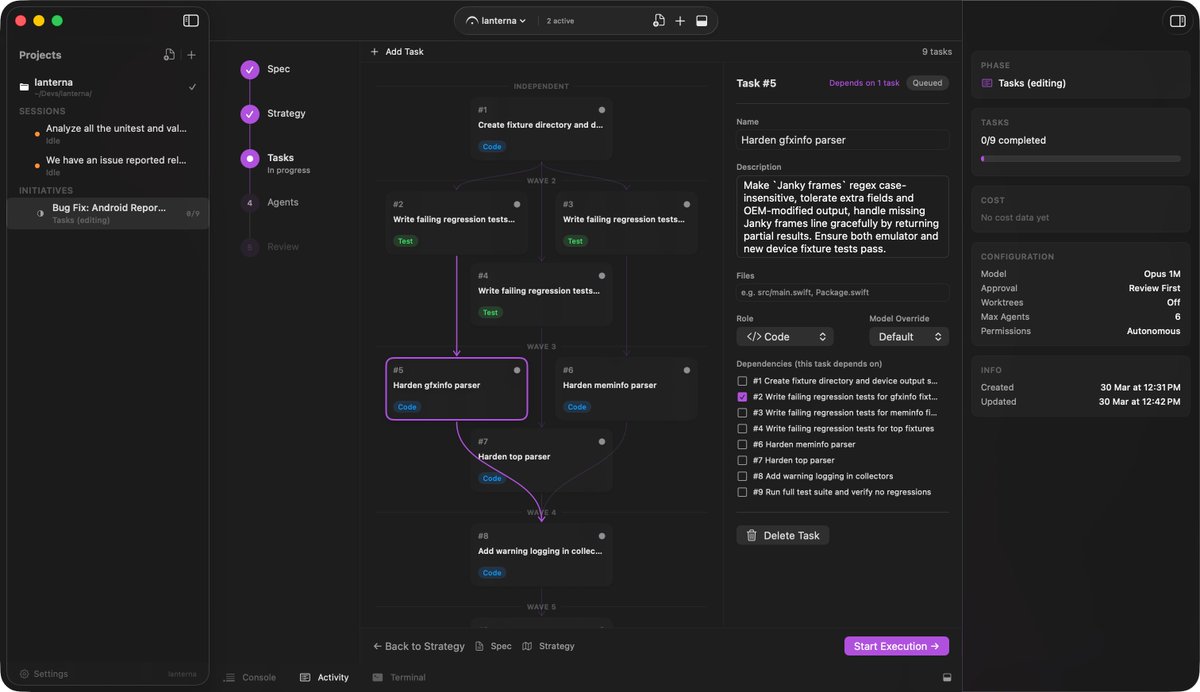Click the Activity tab icon
The height and width of the screenshot is (692, 1200).
(305, 677)
